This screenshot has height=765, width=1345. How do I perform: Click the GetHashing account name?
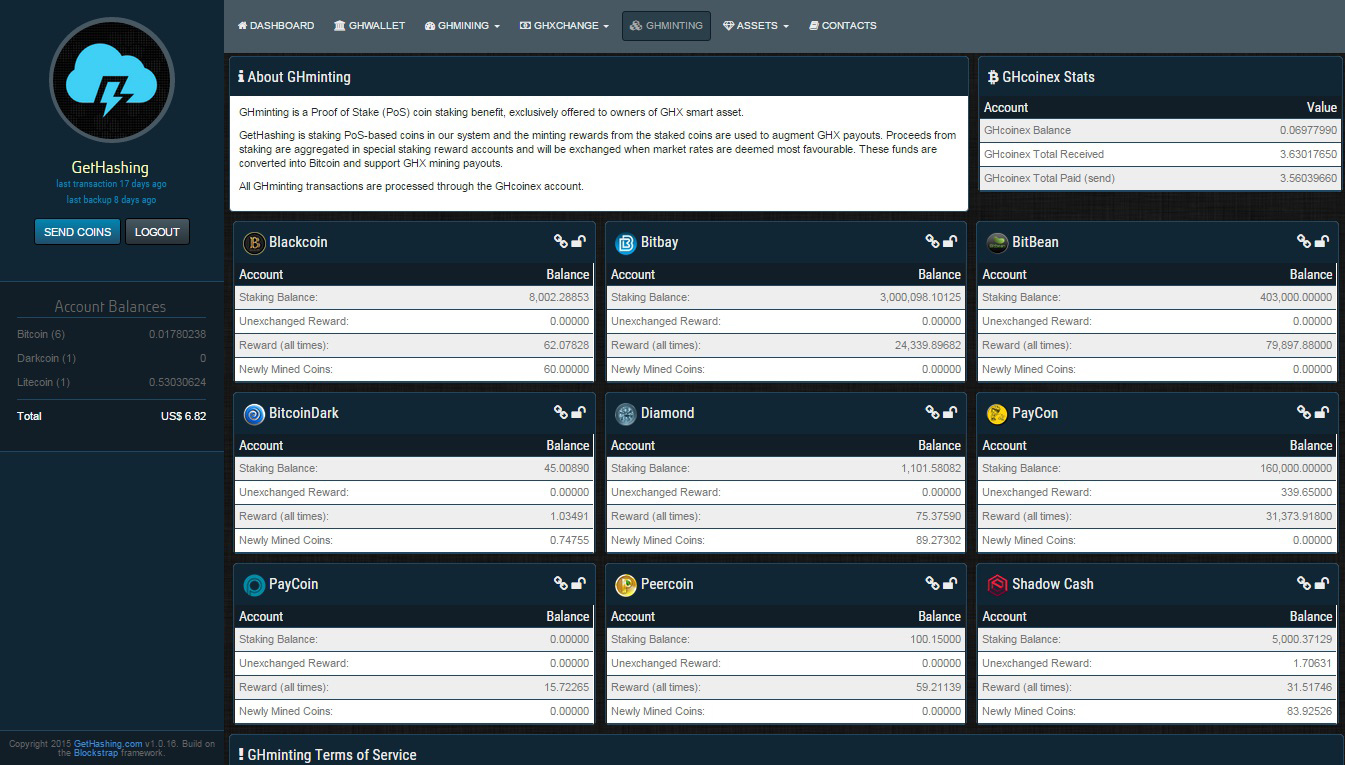(110, 168)
